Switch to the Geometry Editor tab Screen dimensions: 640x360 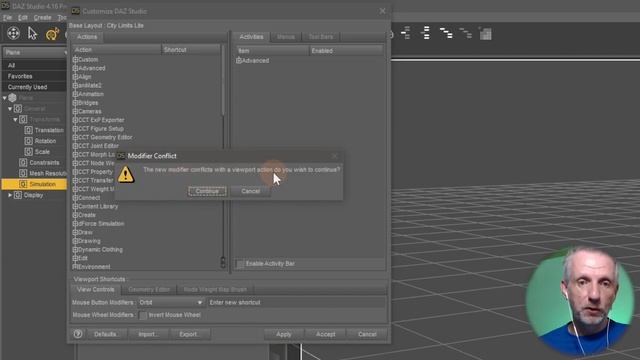[x=149, y=289]
